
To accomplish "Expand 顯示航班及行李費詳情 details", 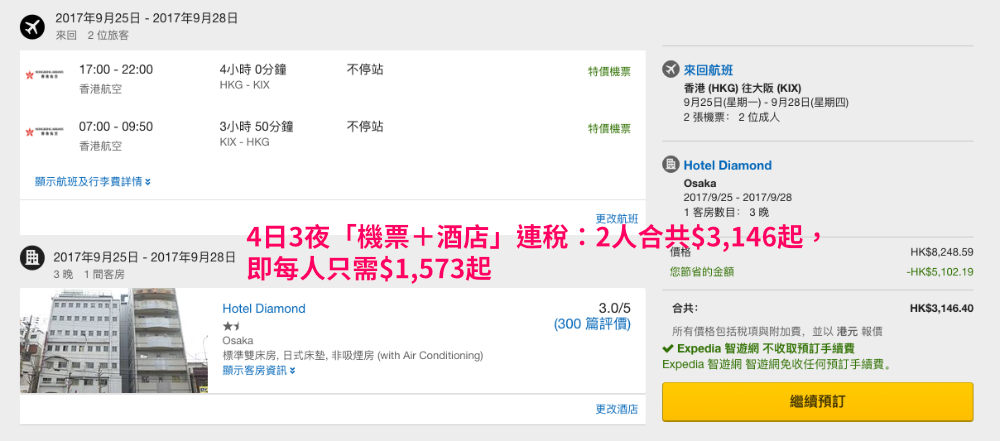I will tap(92, 182).
